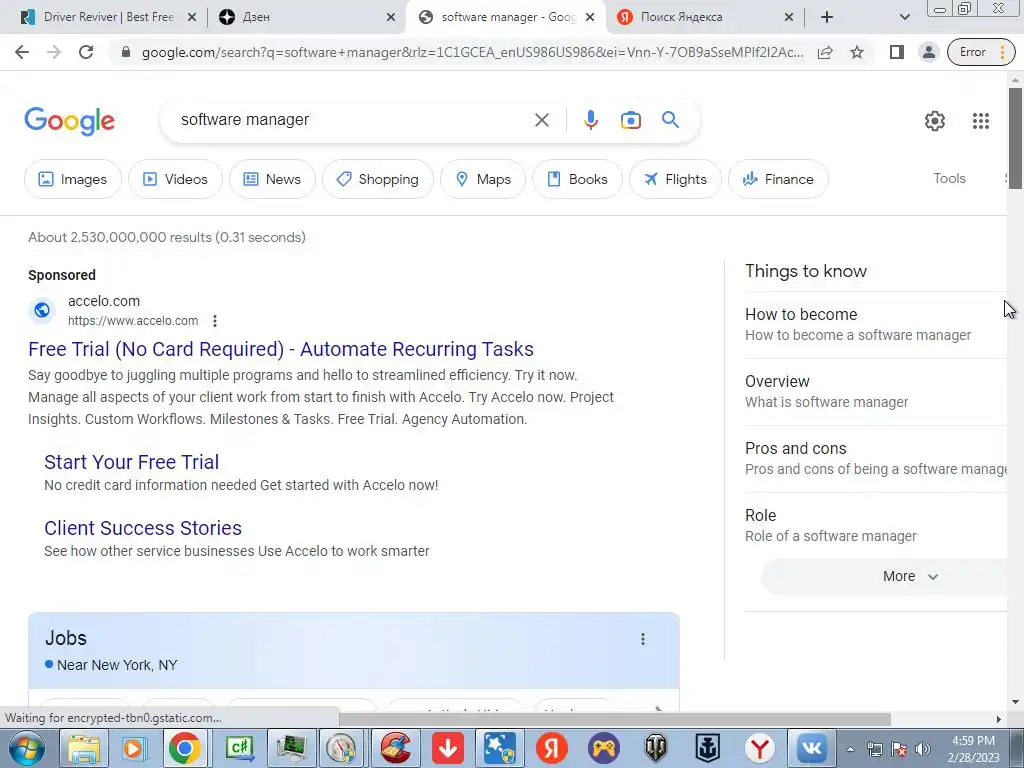Expand How to become in Things to know
1024x768 pixels.
point(875,325)
